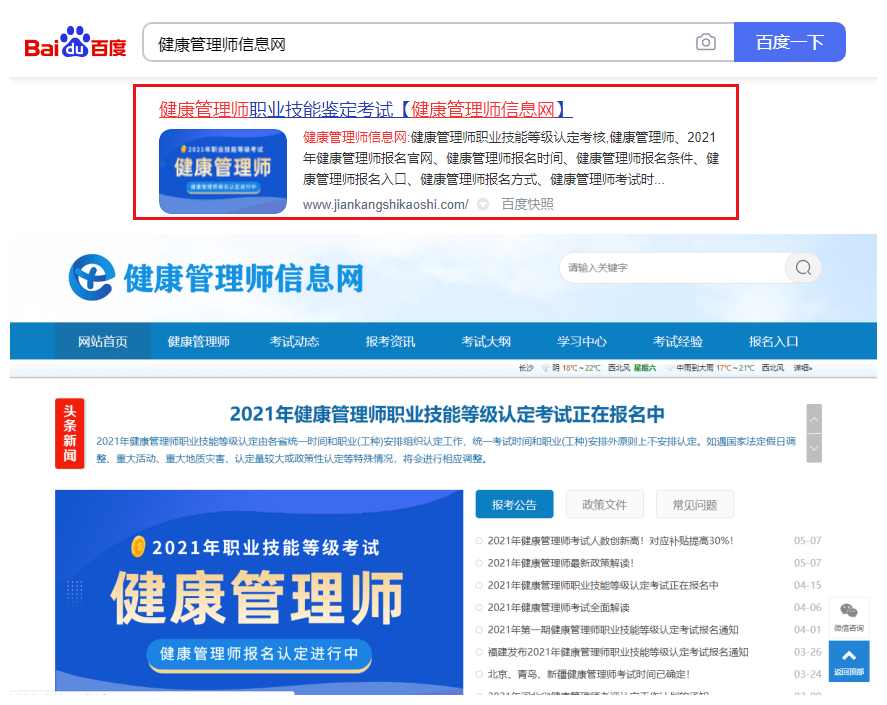Open article 北京、青岛、新疆健康管理师考试时间已确定
The height and width of the screenshot is (705, 887).
point(589,674)
